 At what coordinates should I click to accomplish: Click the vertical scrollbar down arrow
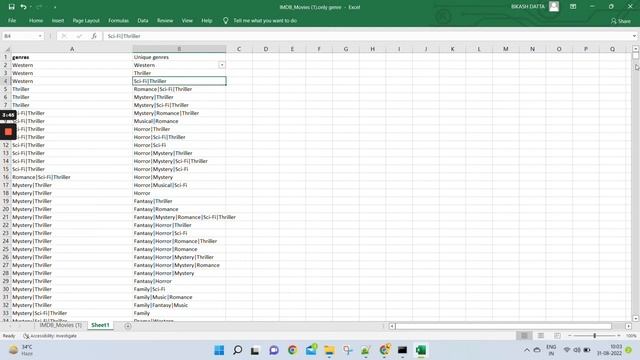(x=635, y=318)
